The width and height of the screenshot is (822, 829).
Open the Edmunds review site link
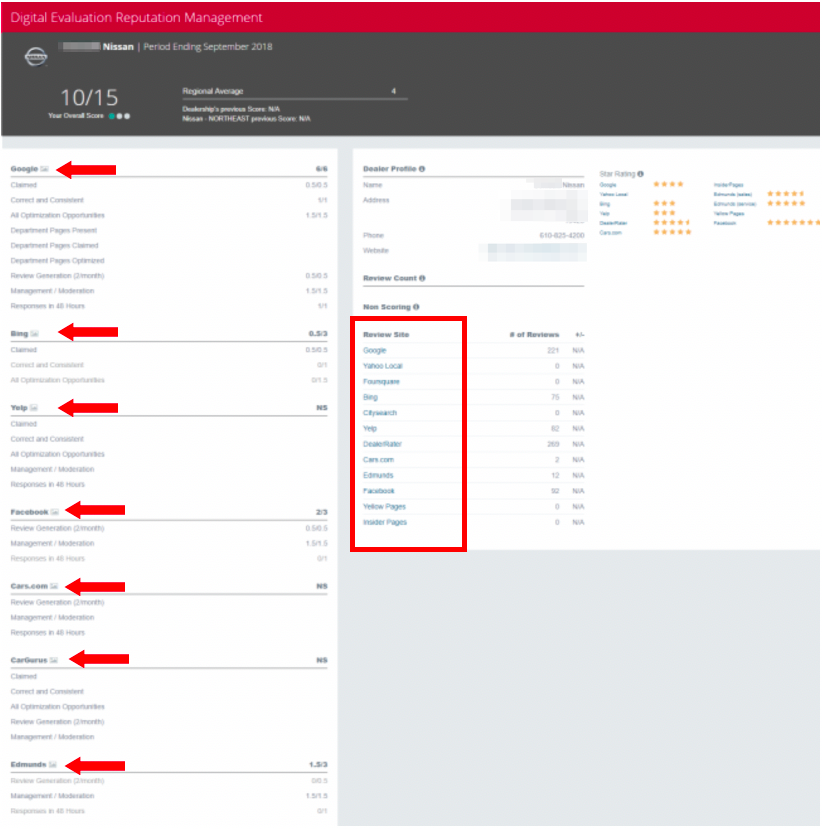pyautogui.click(x=378, y=475)
